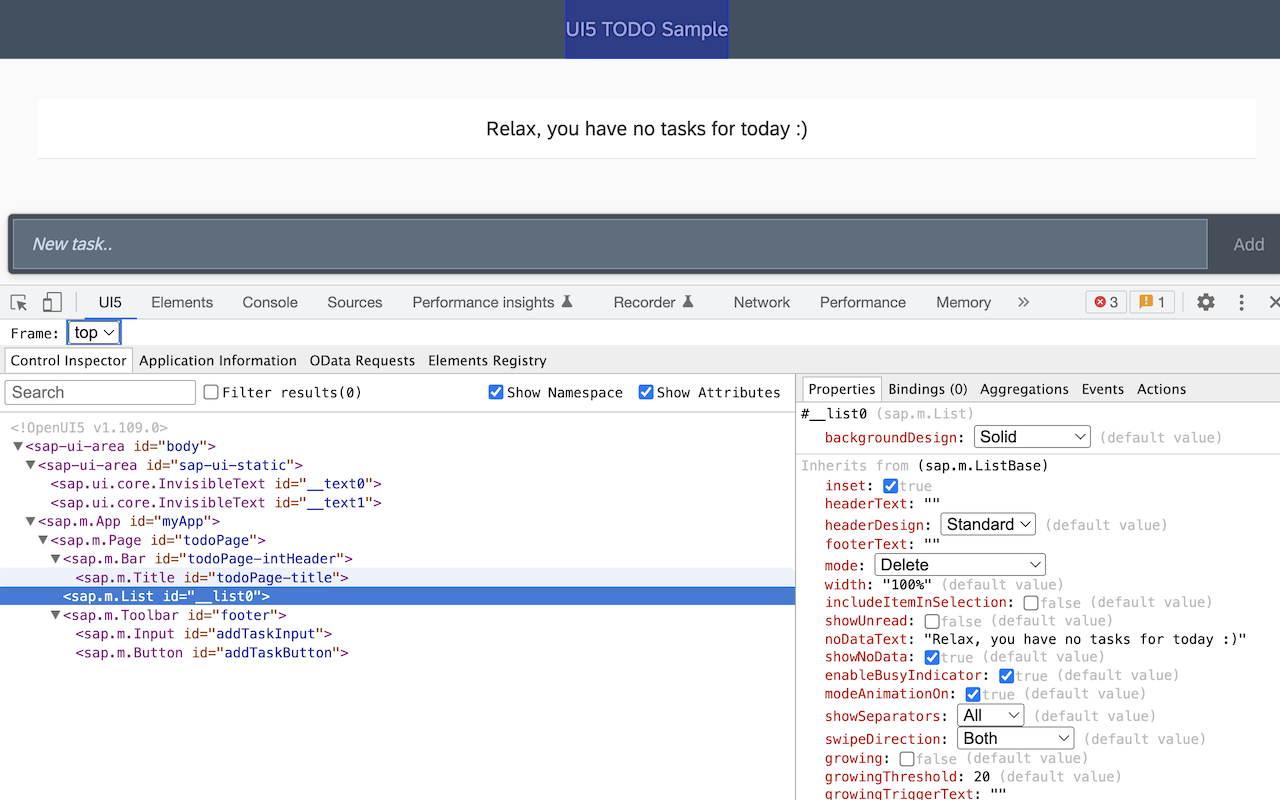This screenshot has height=800, width=1280.
Task: Click the 1 issue warning badge
Action: (x=1152, y=301)
